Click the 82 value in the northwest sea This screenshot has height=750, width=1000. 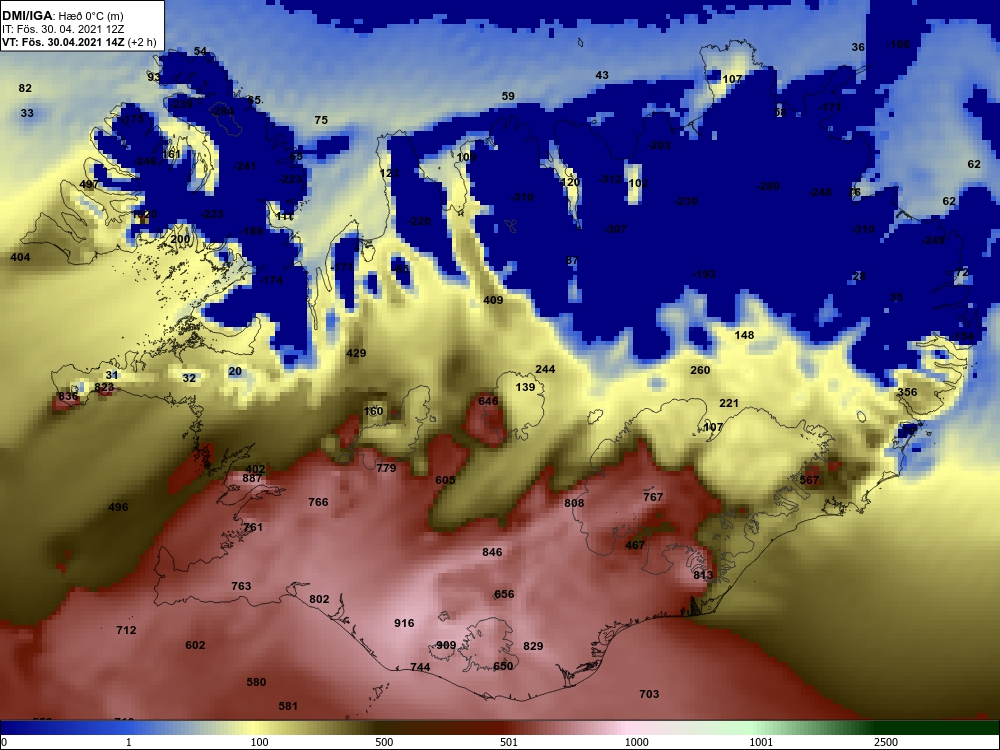(25, 88)
